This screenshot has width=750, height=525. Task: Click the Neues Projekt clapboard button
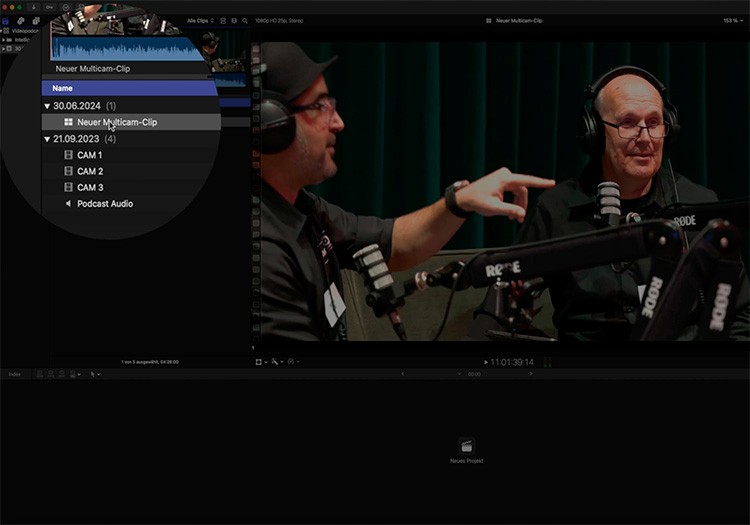point(466,446)
